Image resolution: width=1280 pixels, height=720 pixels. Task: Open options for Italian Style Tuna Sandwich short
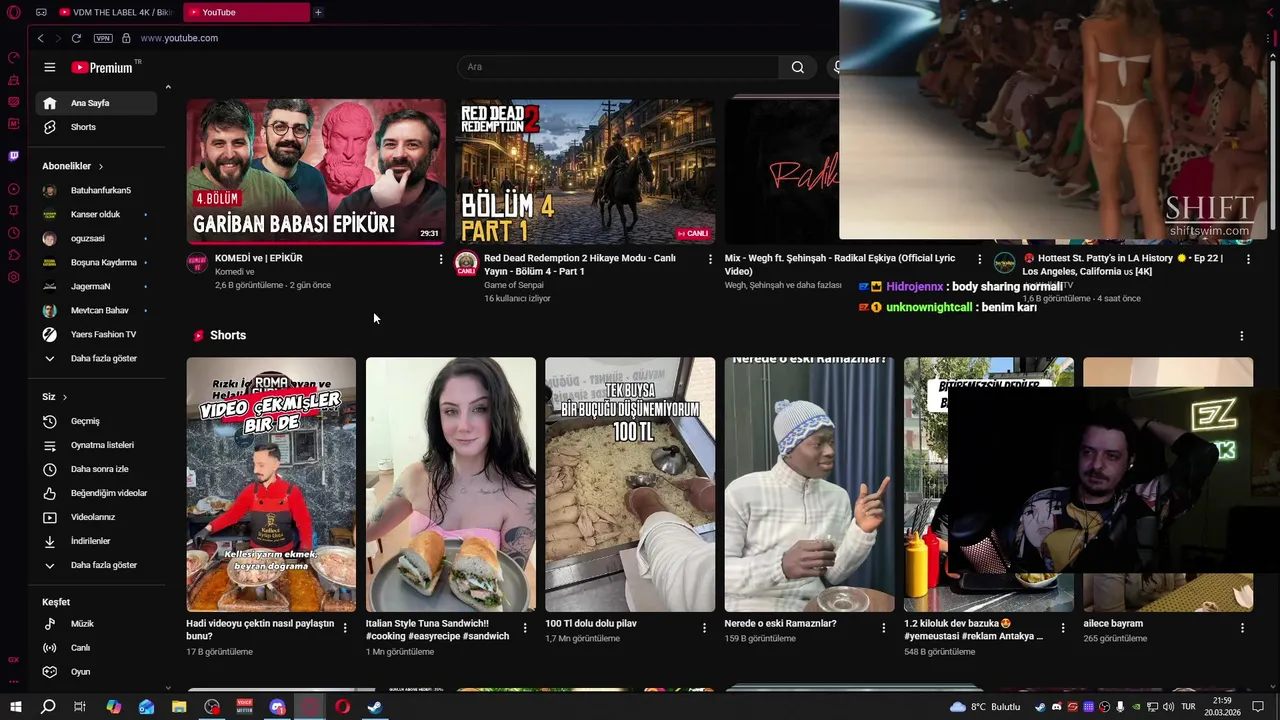coord(524,628)
